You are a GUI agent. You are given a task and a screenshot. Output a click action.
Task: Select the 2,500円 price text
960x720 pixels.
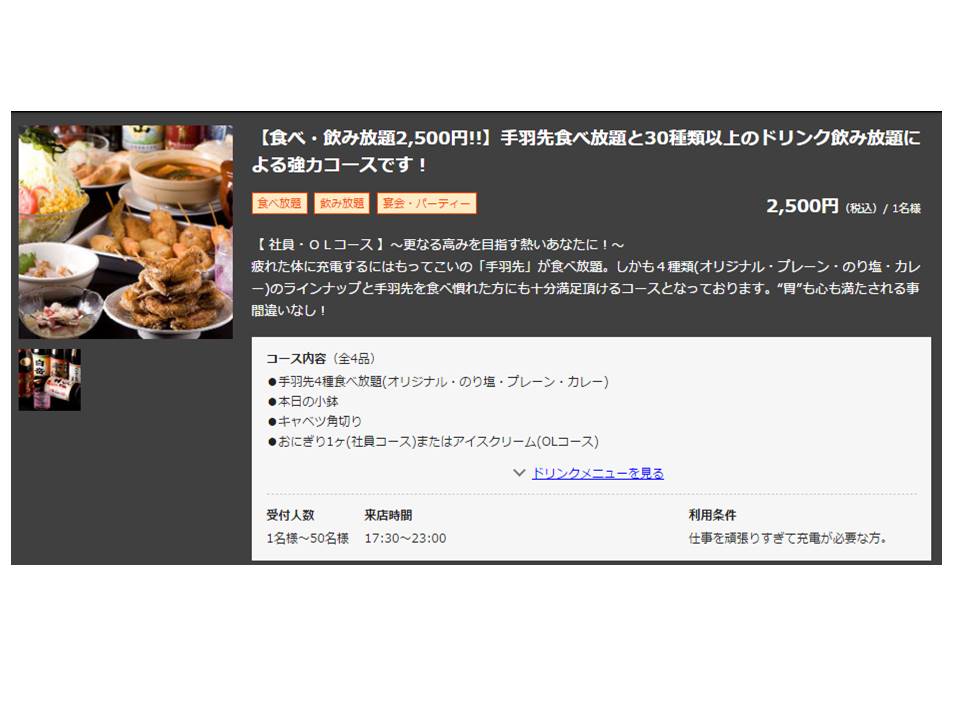coord(802,206)
